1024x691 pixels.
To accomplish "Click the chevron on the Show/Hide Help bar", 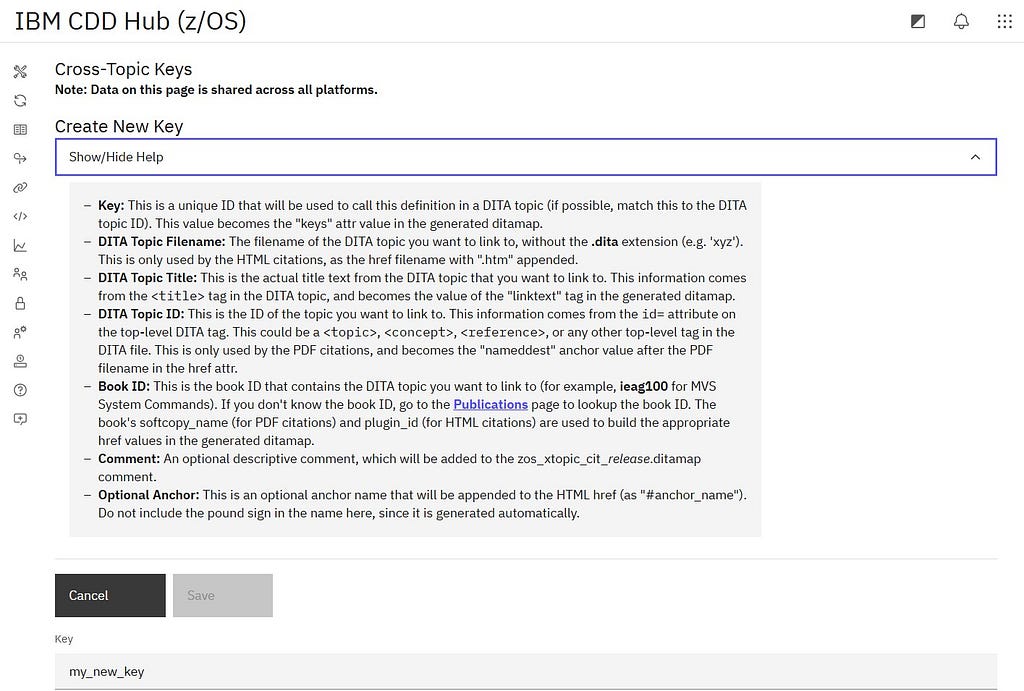I will tap(975, 157).
